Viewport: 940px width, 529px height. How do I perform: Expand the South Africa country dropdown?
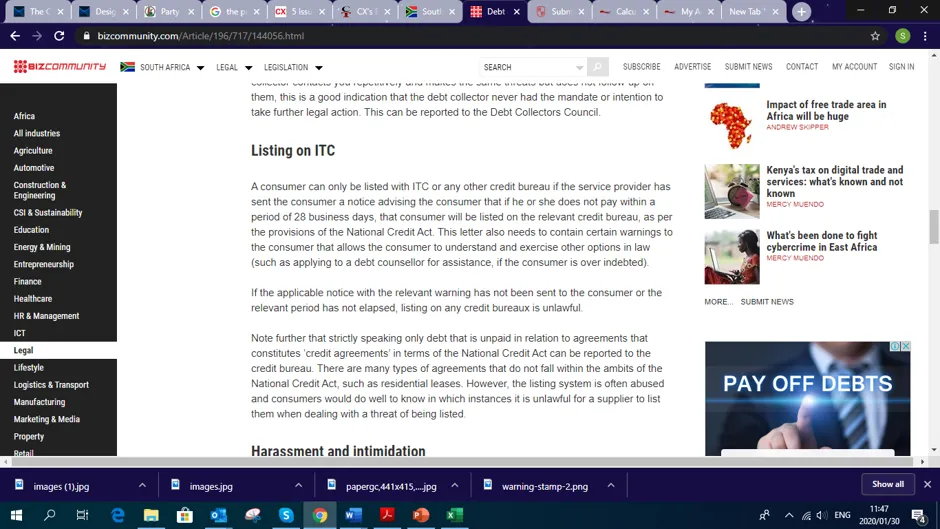tap(162, 67)
